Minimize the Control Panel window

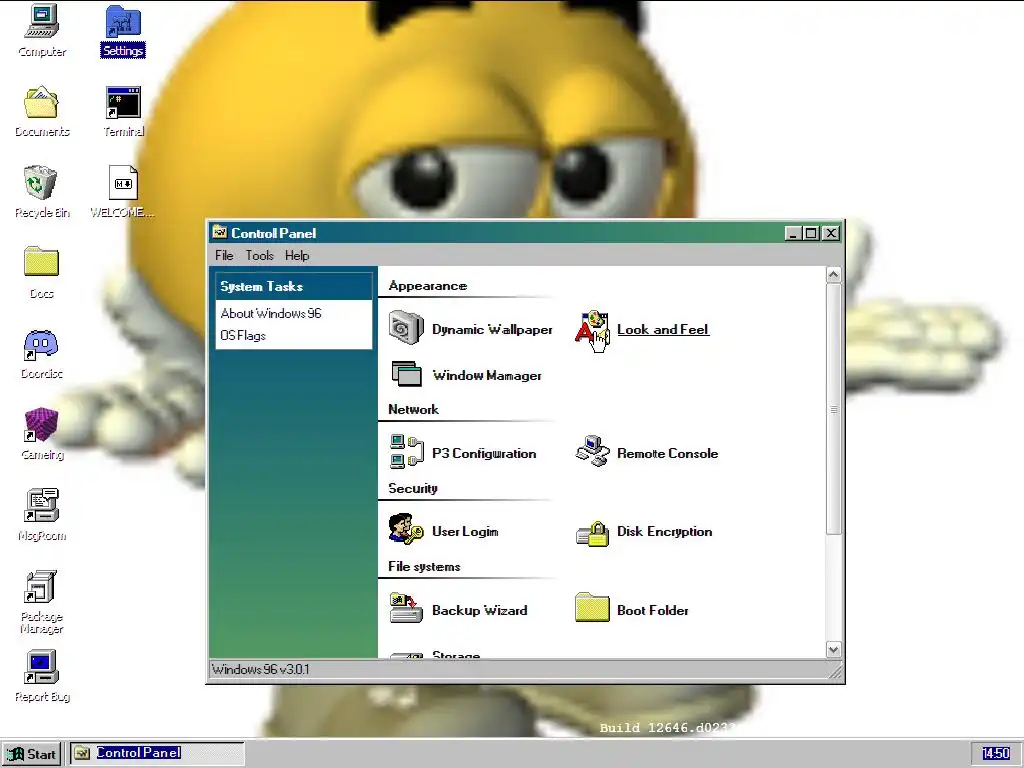[793, 233]
